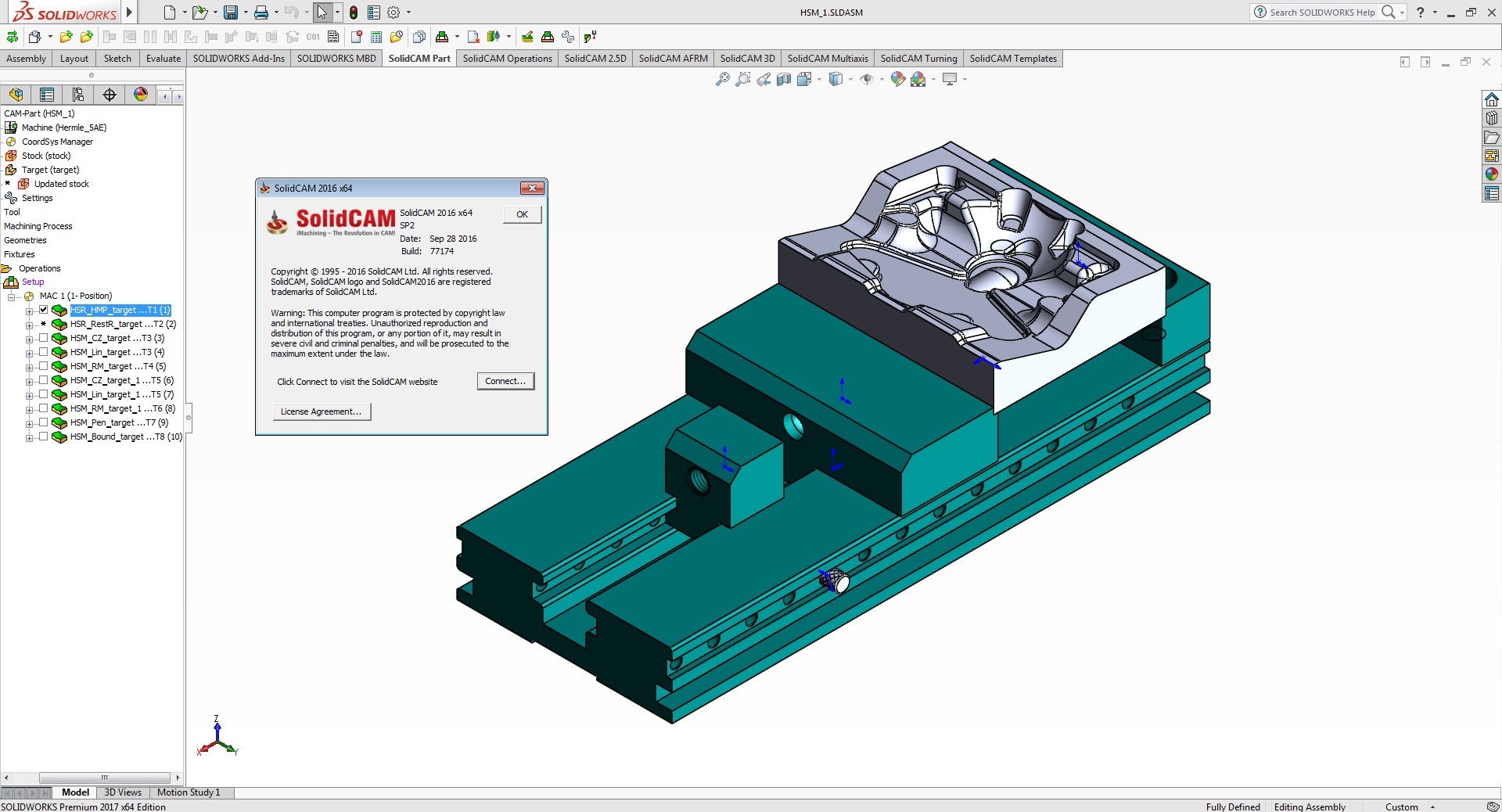This screenshot has width=1502, height=812.
Task: Switch to the SolidCAM 2.5D tab
Action: point(595,59)
